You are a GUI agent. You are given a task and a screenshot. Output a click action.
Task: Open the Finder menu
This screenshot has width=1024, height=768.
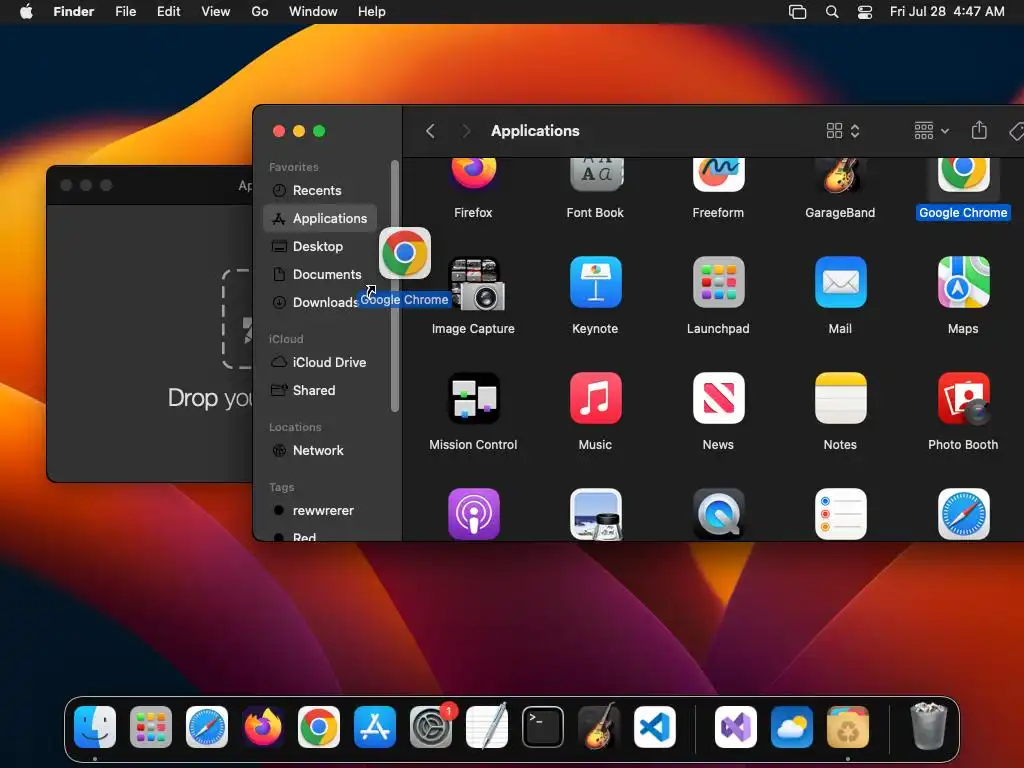coord(74,12)
